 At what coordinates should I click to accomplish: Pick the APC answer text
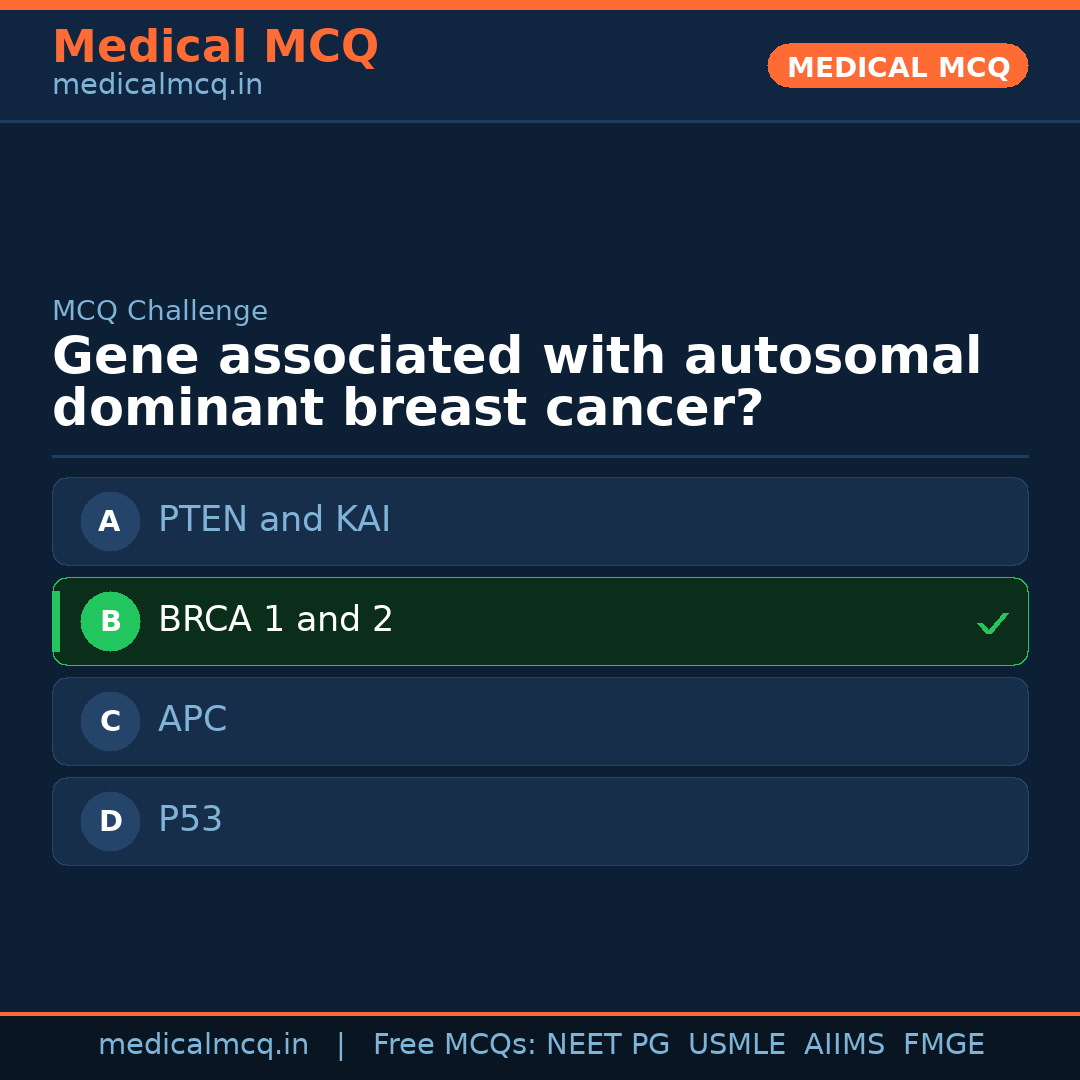(x=192, y=720)
